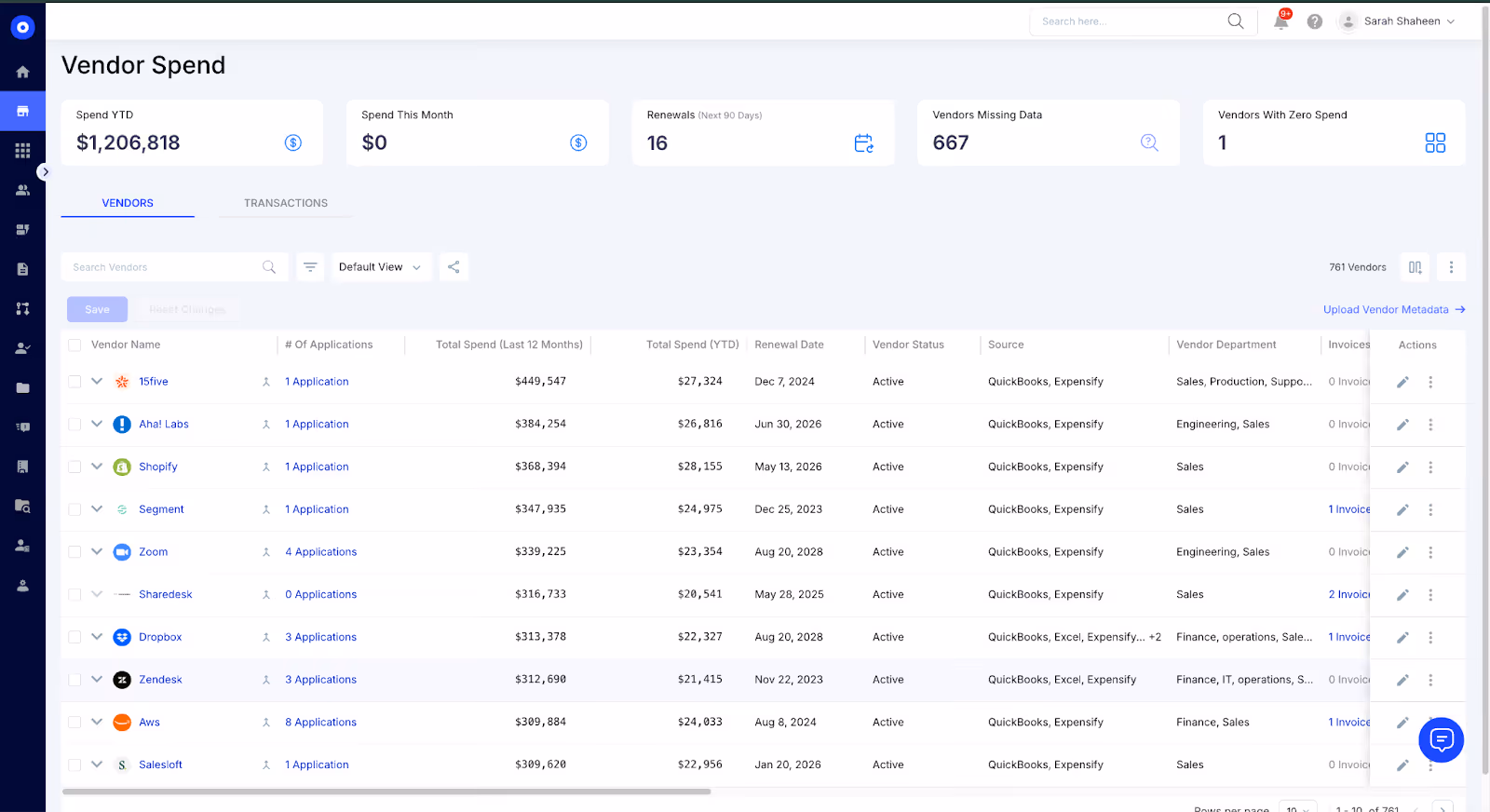
Task: Click the Spend This Month dollar icon
Action: click(578, 142)
